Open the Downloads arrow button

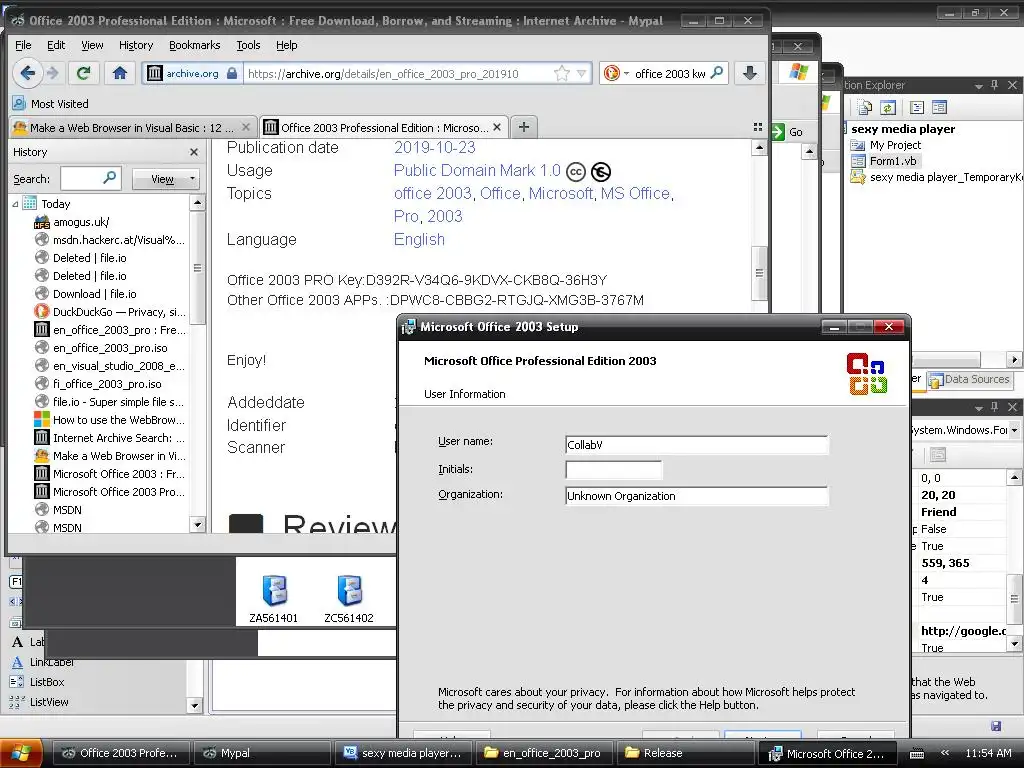point(750,73)
